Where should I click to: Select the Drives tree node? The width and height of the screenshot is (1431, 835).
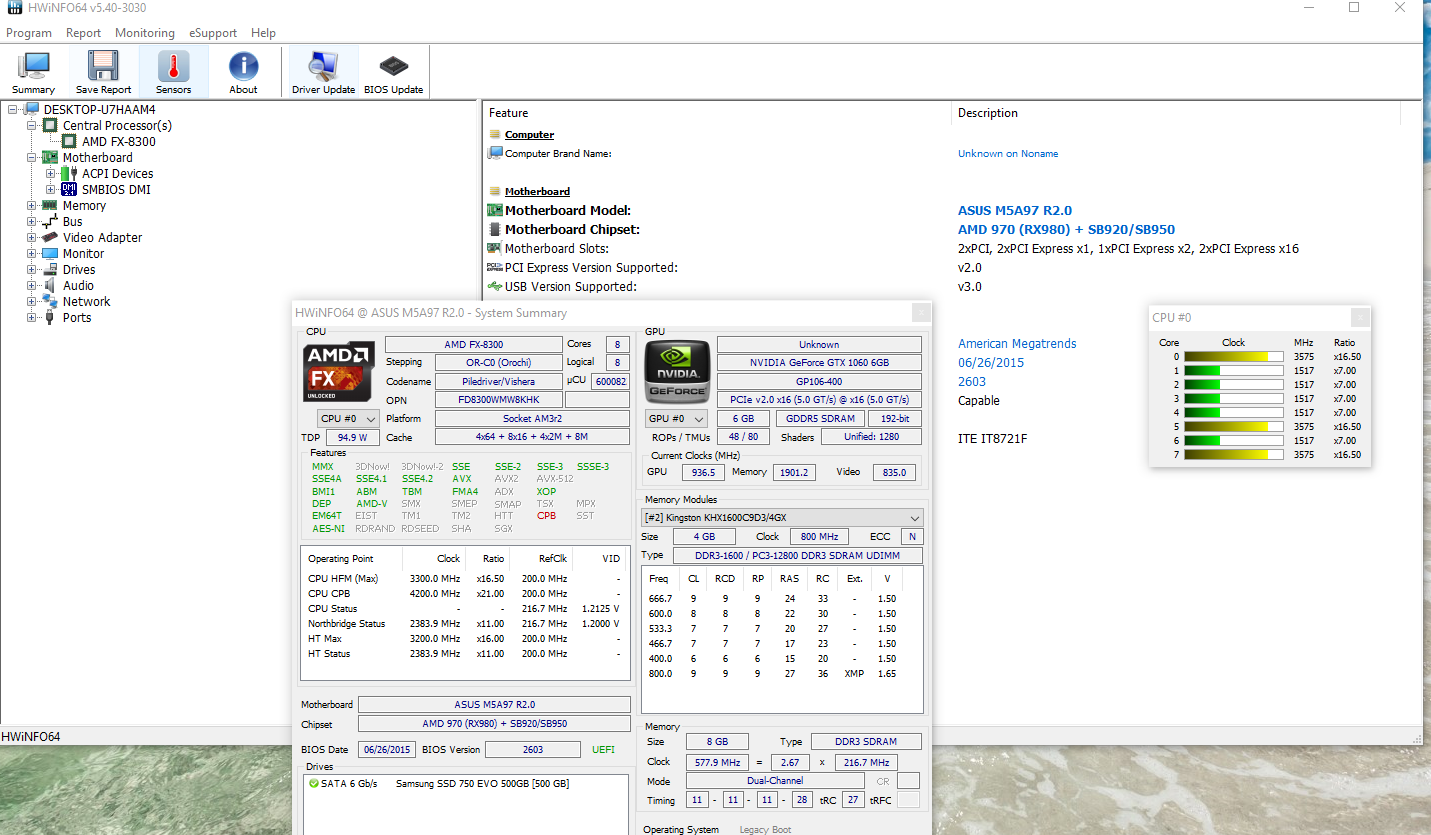[x=79, y=270]
